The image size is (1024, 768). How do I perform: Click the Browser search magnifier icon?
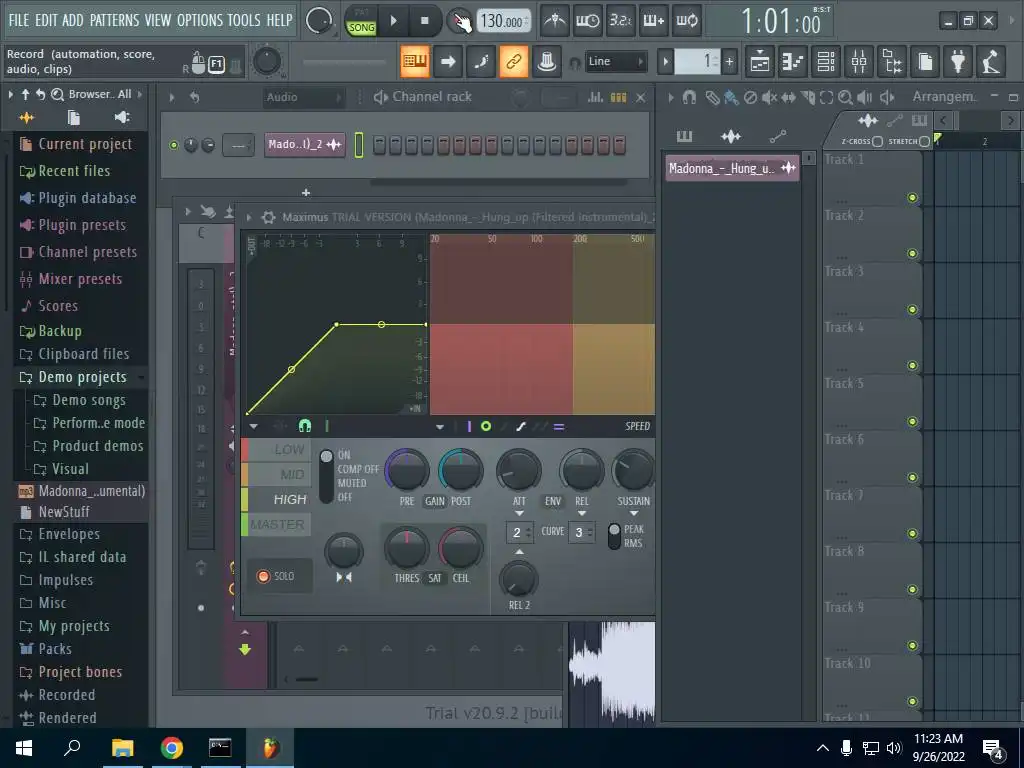pyautogui.click(x=57, y=95)
